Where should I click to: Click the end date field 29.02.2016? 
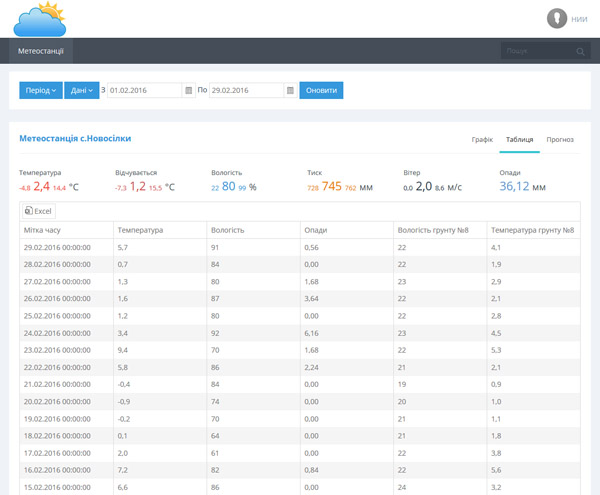[x=246, y=90]
